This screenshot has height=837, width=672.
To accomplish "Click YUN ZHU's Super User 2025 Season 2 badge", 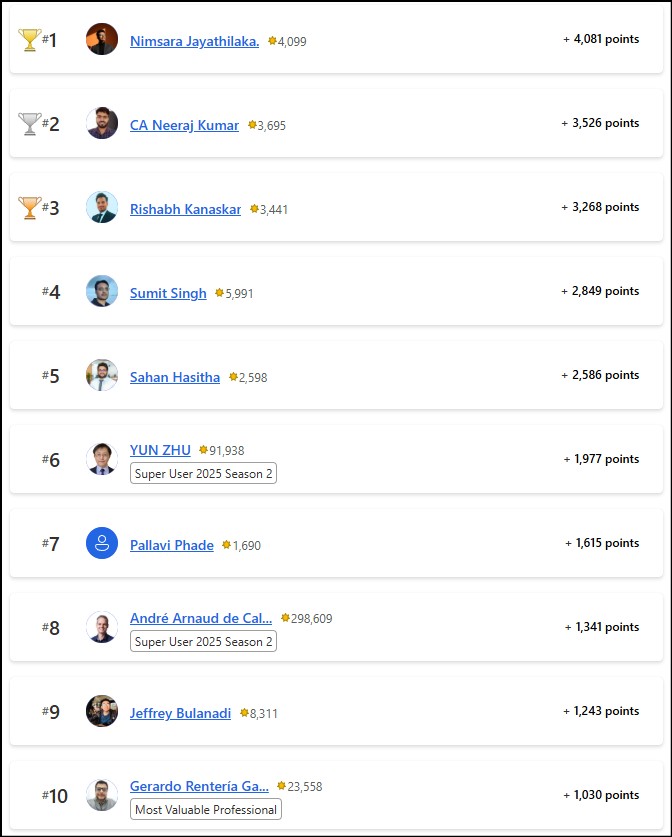I will [204, 473].
